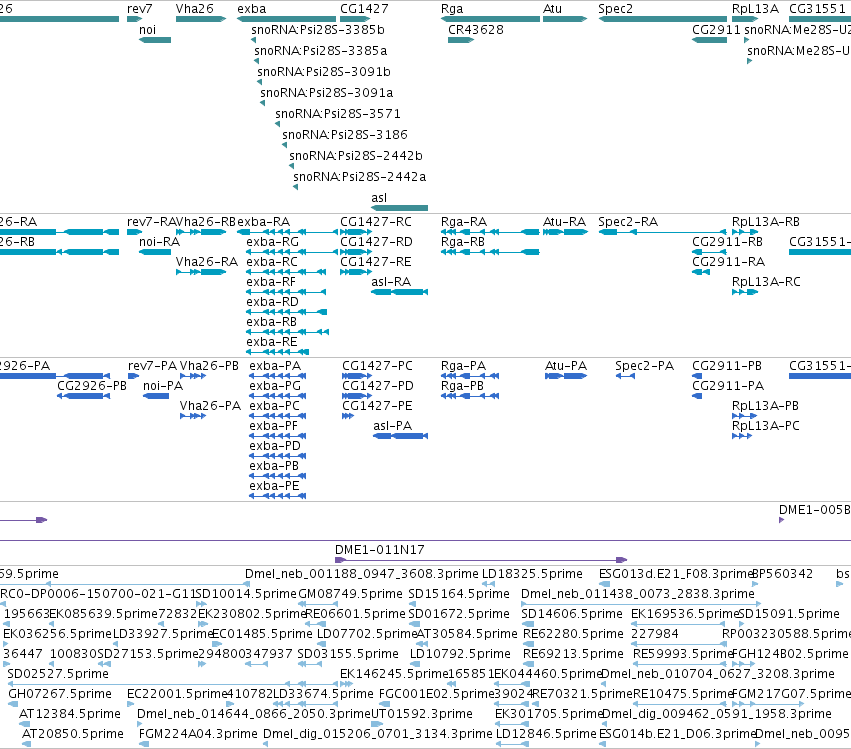Click the CG2911-RA transcript label
The width and height of the screenshot is (851, 749).
click(x=728, y=262)
